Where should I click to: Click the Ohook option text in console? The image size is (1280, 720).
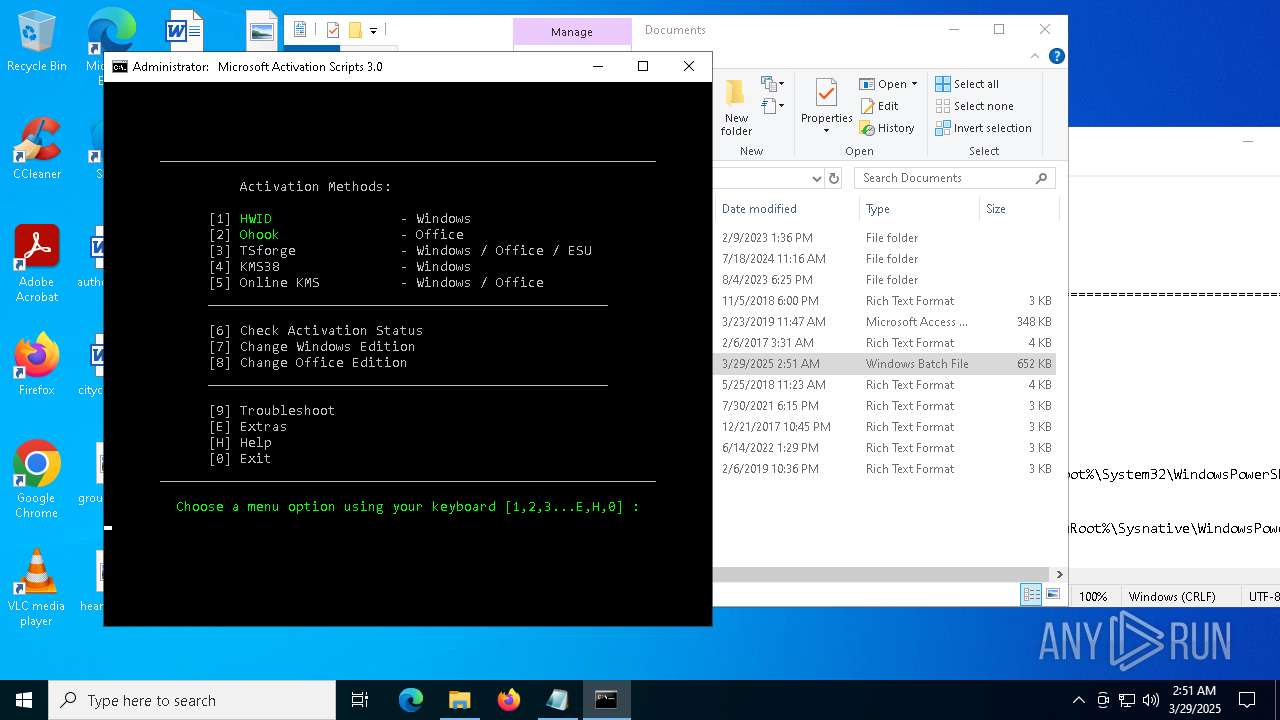coord(259,234)
